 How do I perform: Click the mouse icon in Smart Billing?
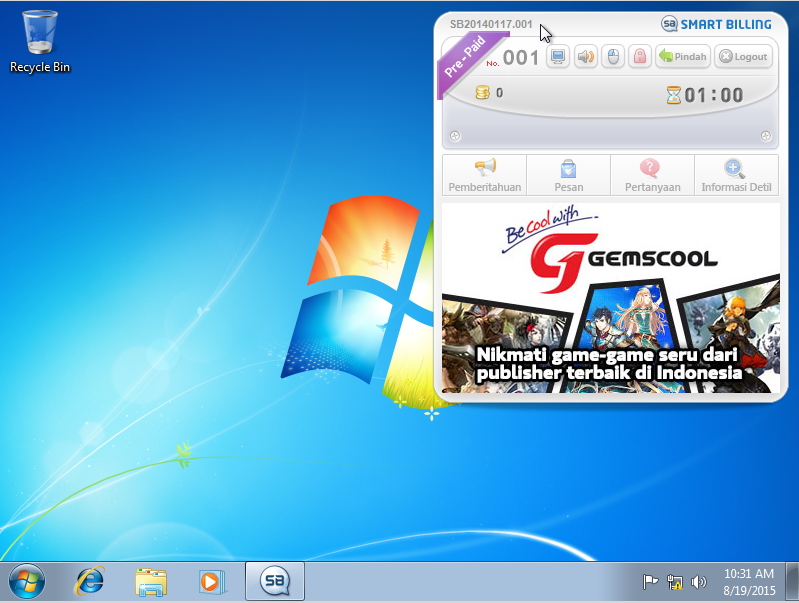tap(613, 57)
